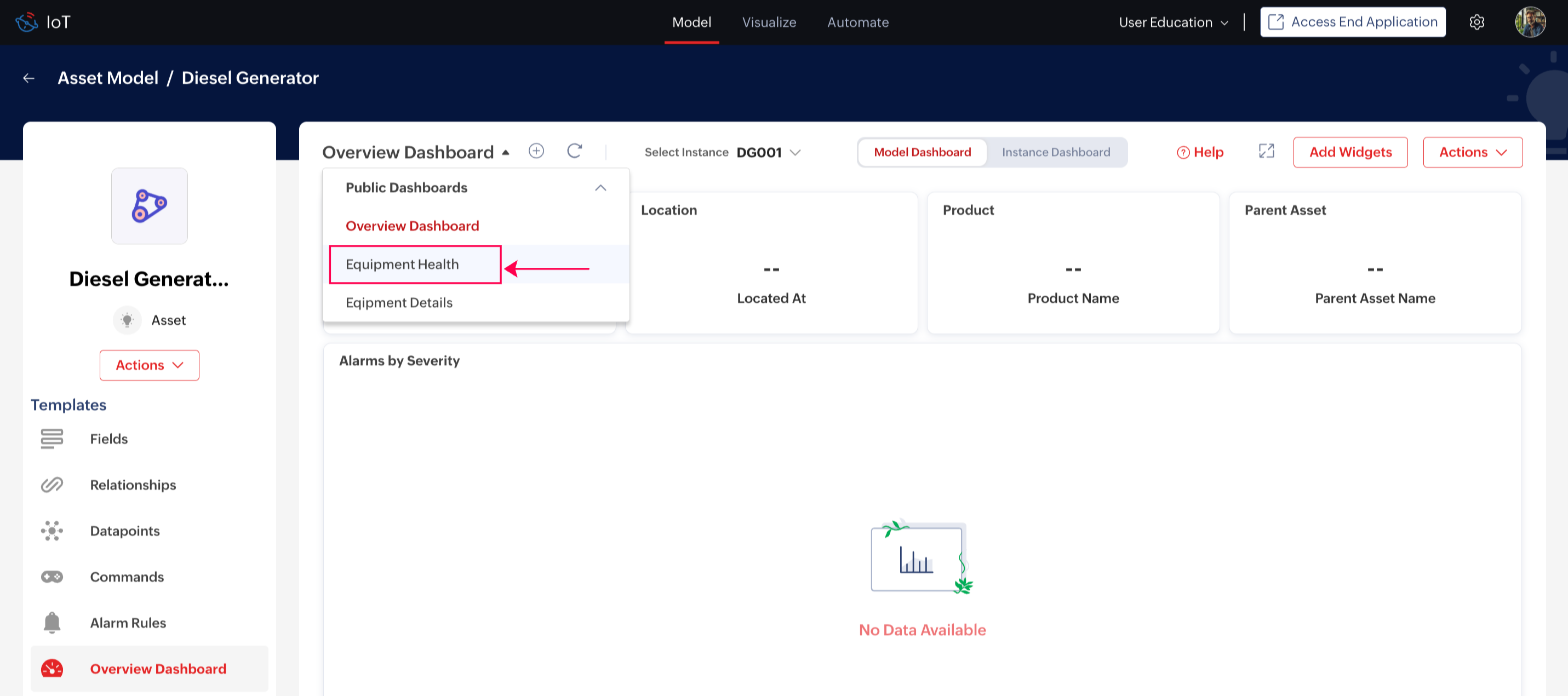
Task: Collapse the Public Dashboards section
Action: pyautogui.click(x=600, y=187)
